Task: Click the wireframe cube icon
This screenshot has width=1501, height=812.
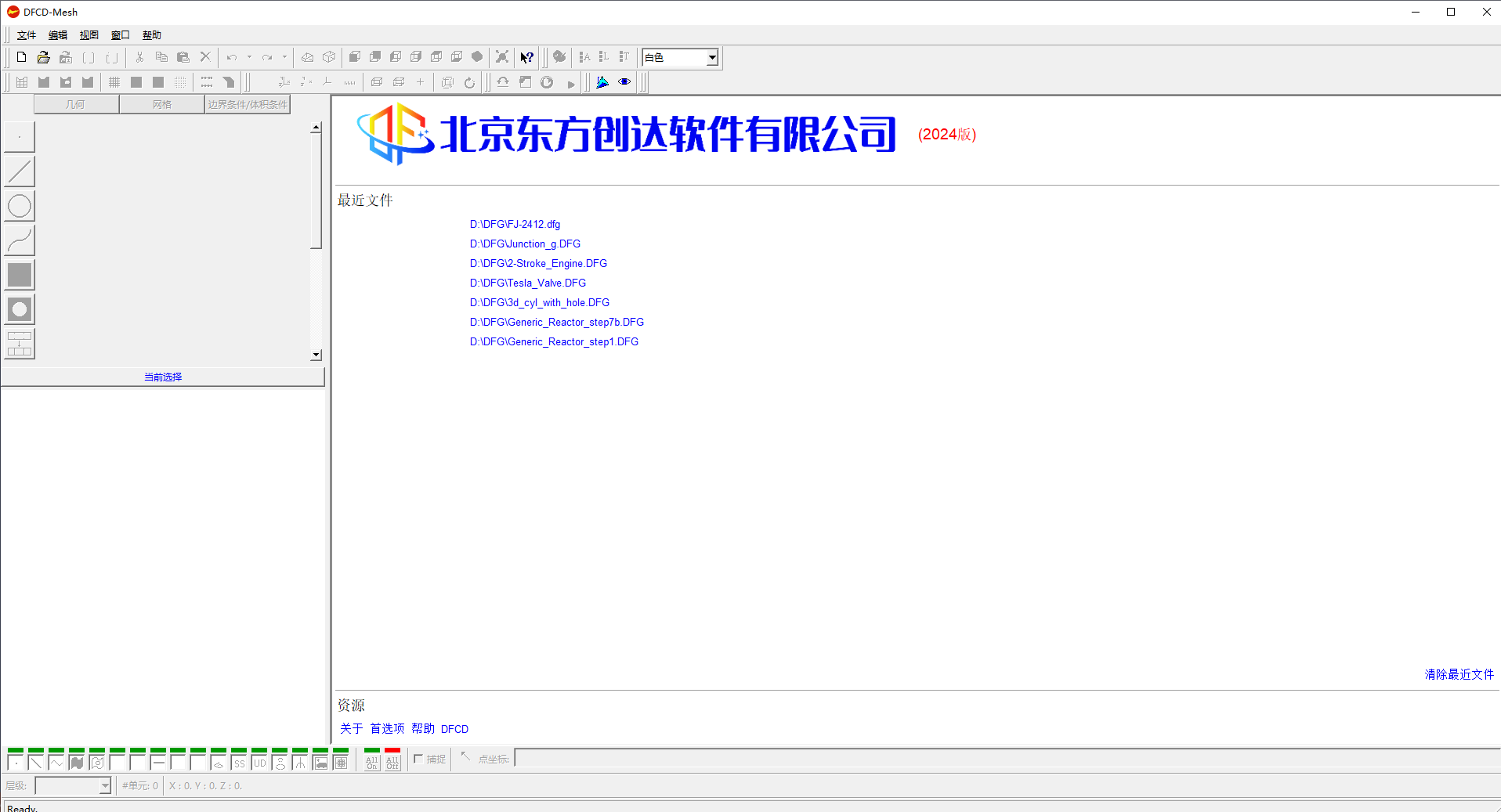Action: pos(329,57)
